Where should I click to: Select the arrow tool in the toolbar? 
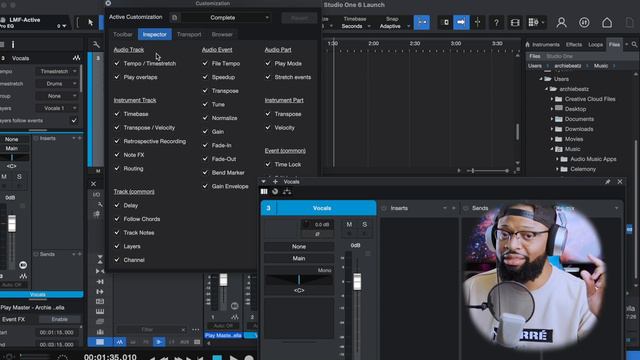pos(91,22)
